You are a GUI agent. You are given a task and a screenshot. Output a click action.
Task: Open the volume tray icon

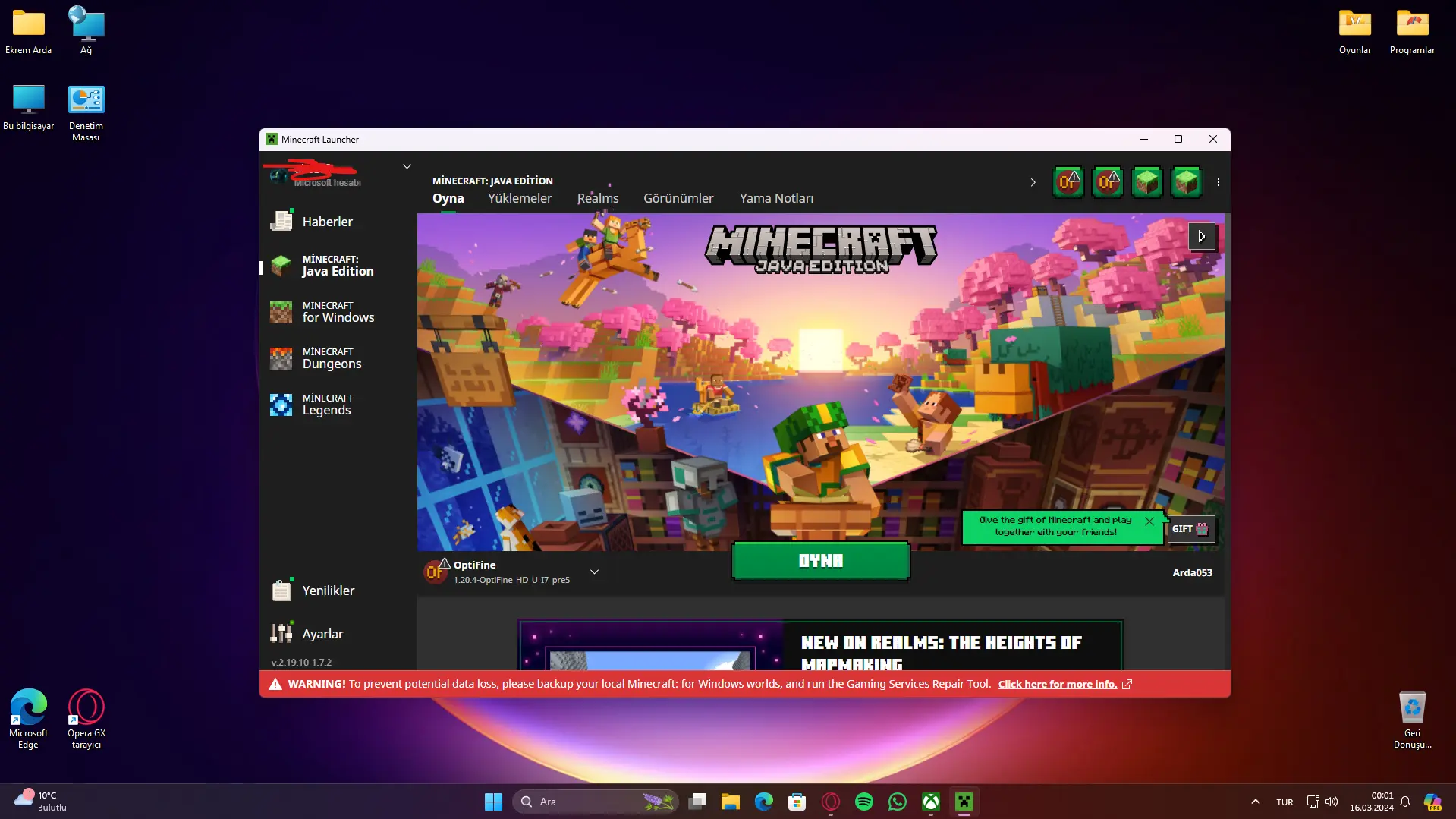click(x=1332, y=802)
